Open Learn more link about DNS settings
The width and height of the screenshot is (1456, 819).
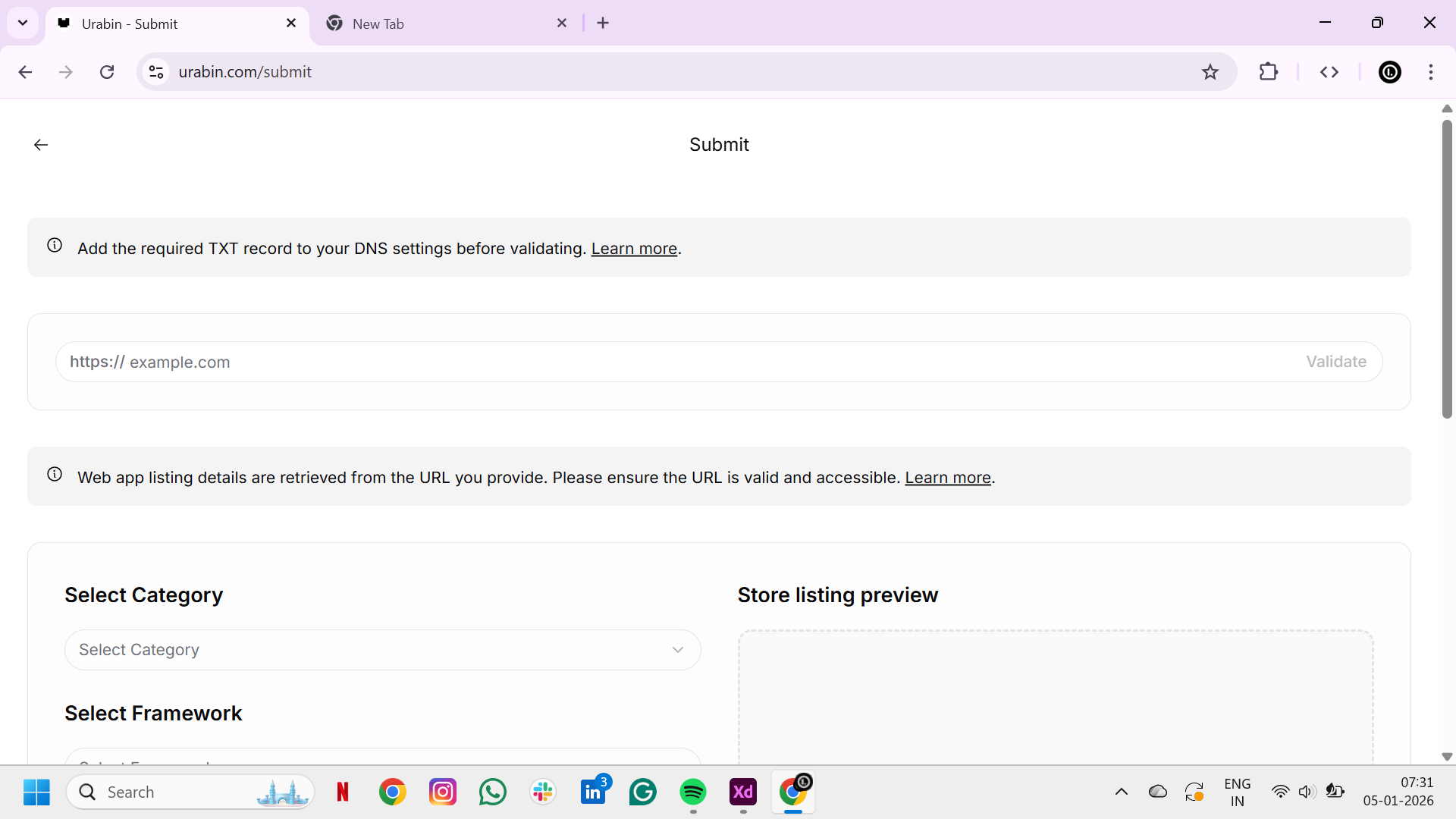pos(634,249)
